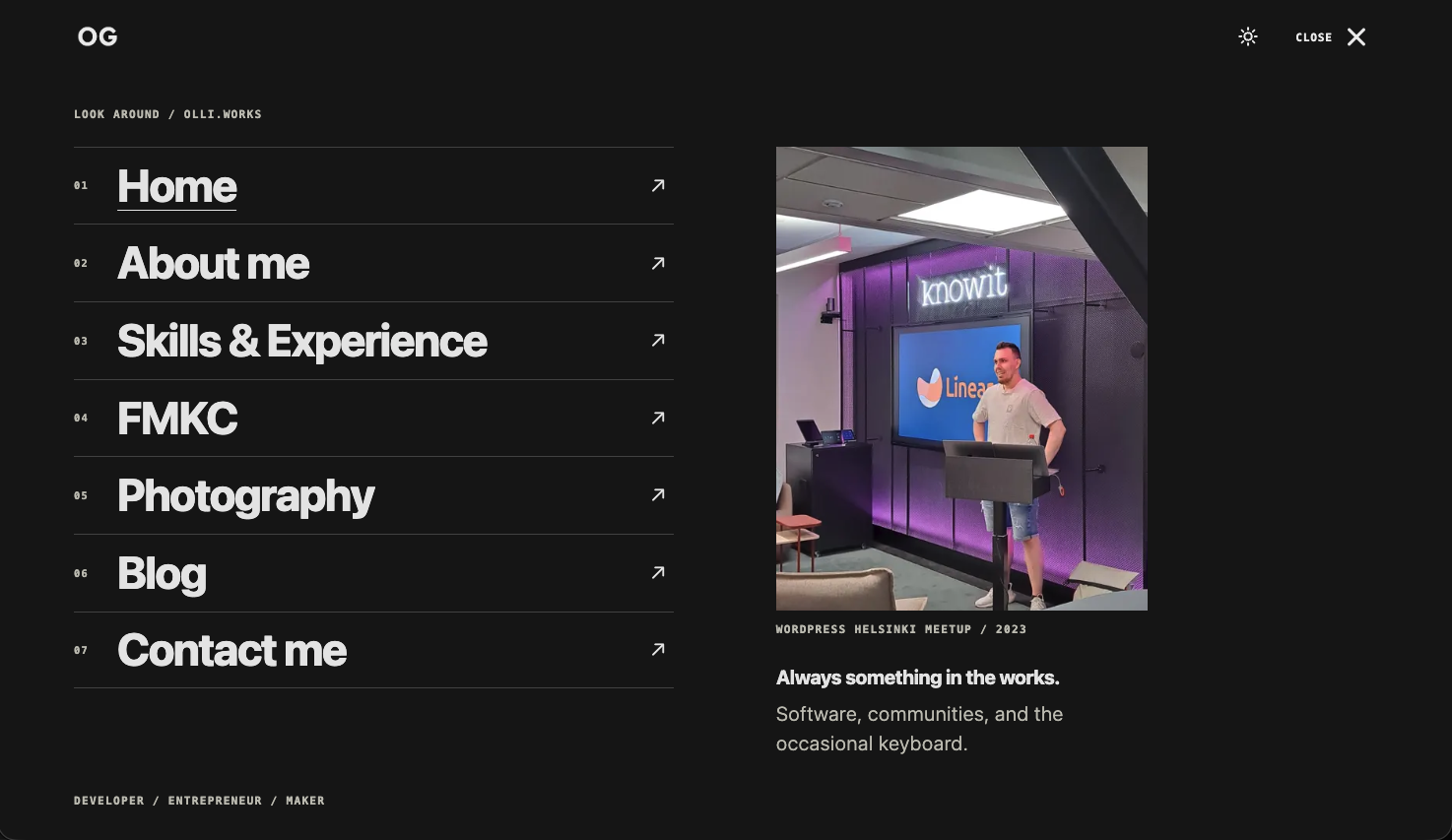
Task: Click the '04' number beside FMKC
Action: 81,418
